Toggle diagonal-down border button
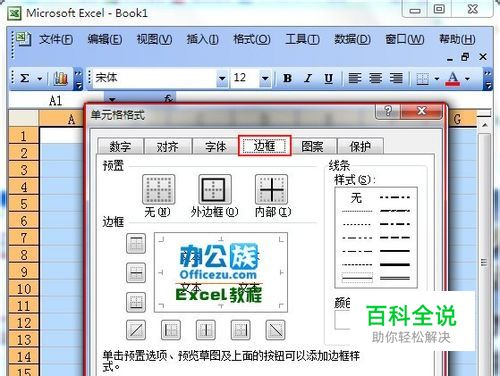500x376 pixels. click(276, 330)
